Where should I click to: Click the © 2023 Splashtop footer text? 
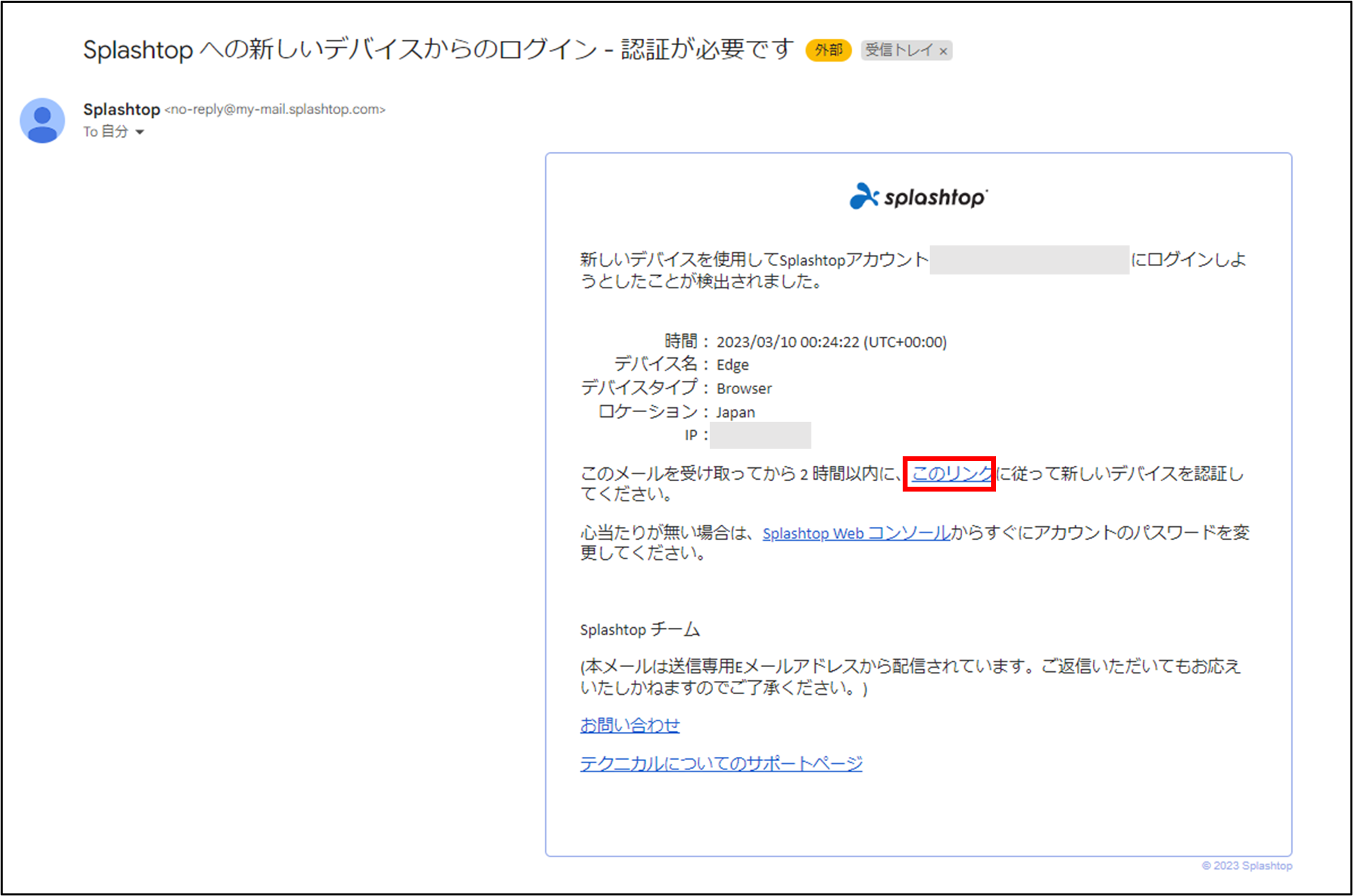pos(1246,866)
